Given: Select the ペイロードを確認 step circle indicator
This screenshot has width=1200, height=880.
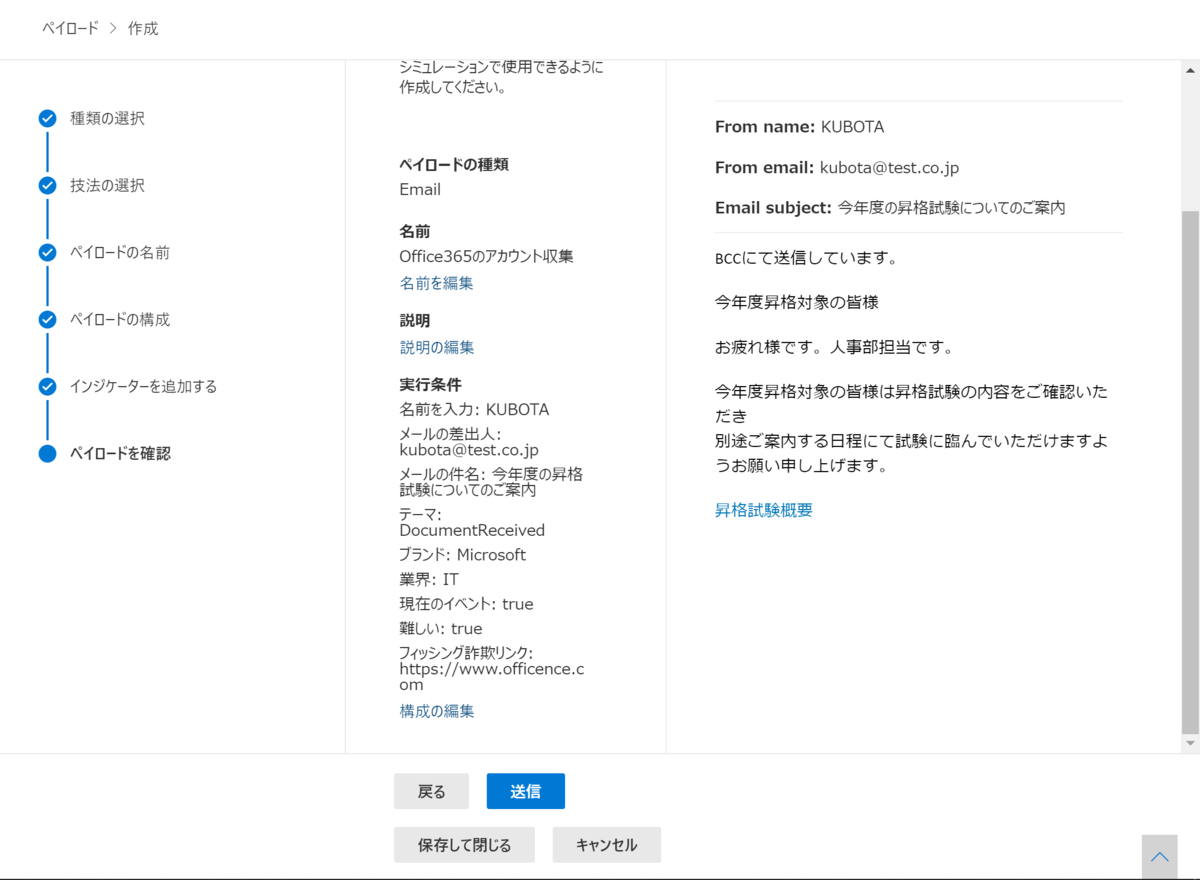Looking at the screenshot, I should click(x=47, y=453).
